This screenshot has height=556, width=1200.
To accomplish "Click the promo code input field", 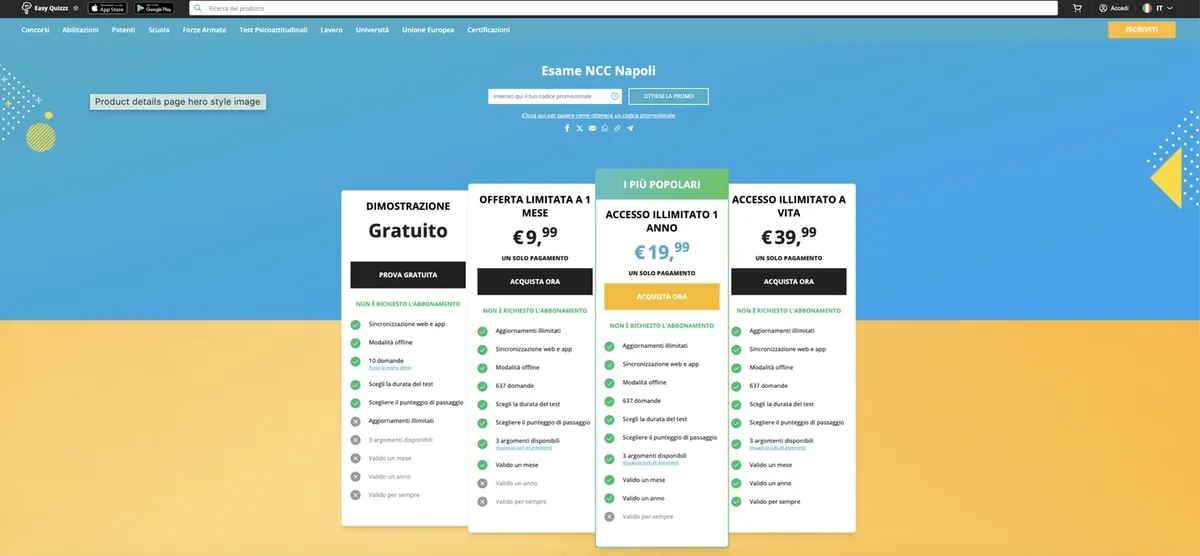I will [x=548, y=96].
